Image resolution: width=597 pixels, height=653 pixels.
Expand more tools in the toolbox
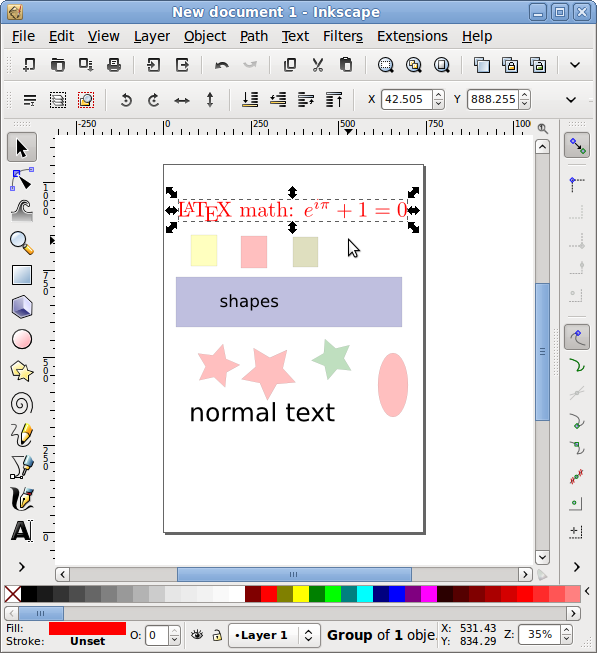22,567
